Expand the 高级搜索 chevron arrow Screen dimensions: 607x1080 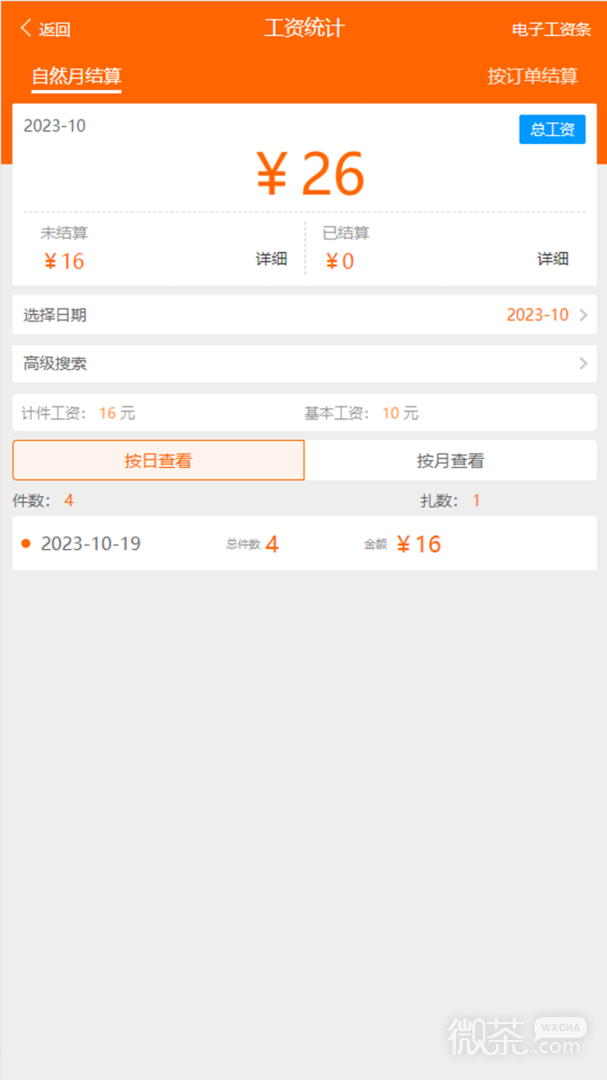click(x=583, y=364)
